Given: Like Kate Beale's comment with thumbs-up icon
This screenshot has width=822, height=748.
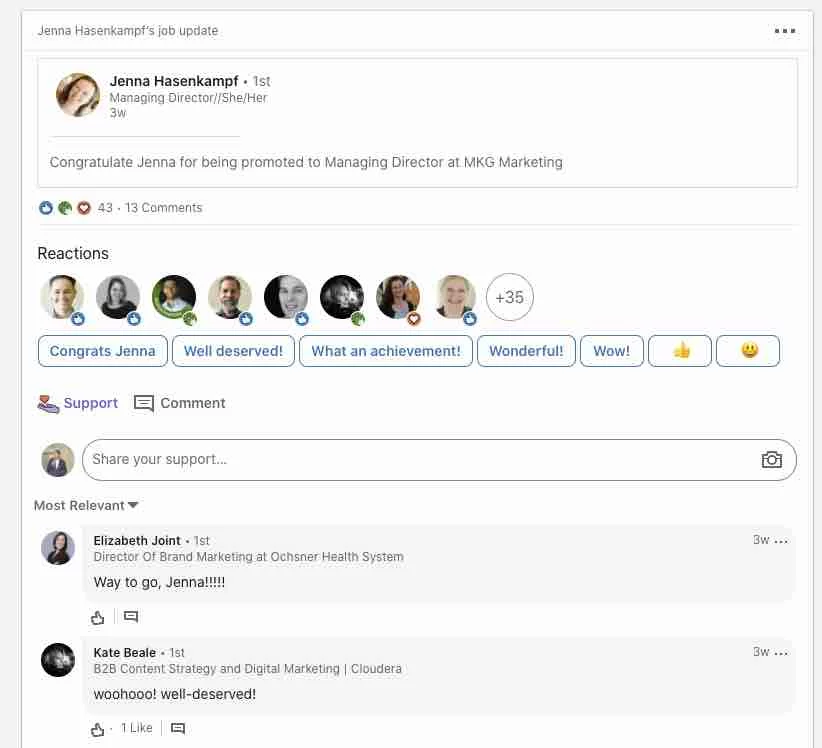Looking at the screenshot, I should pyautogui.click(x=98, y=729).
